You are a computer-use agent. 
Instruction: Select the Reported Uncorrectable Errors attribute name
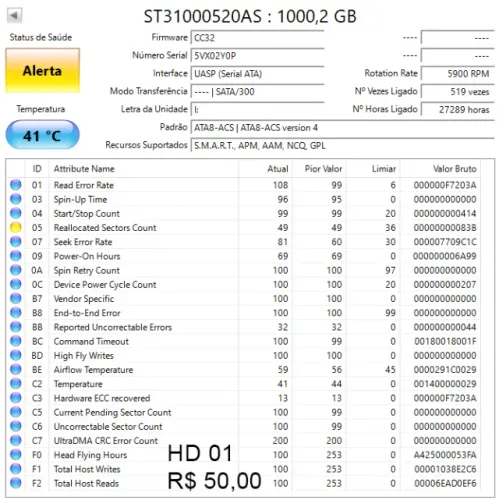point(113,327)
